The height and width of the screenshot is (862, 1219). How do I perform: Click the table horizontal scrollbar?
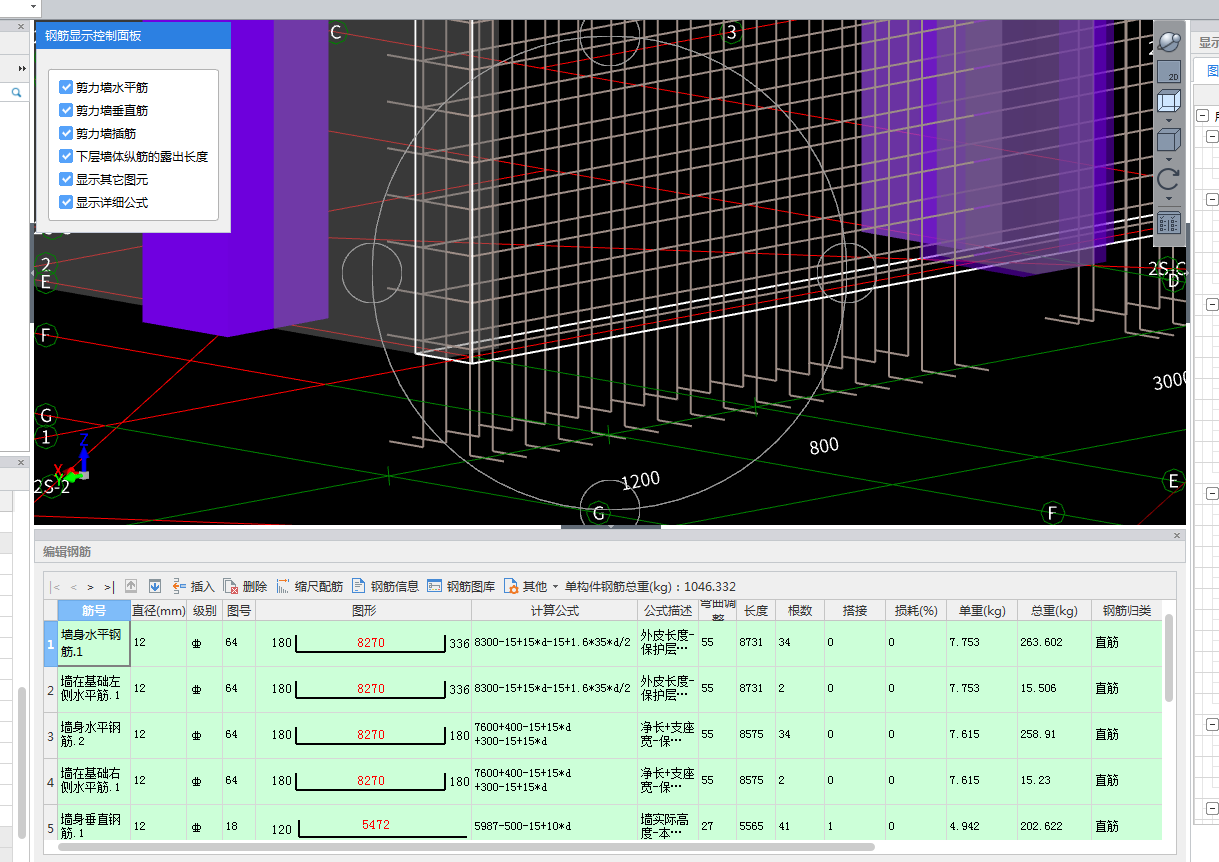pyautogui.click(x=466, y=847)
